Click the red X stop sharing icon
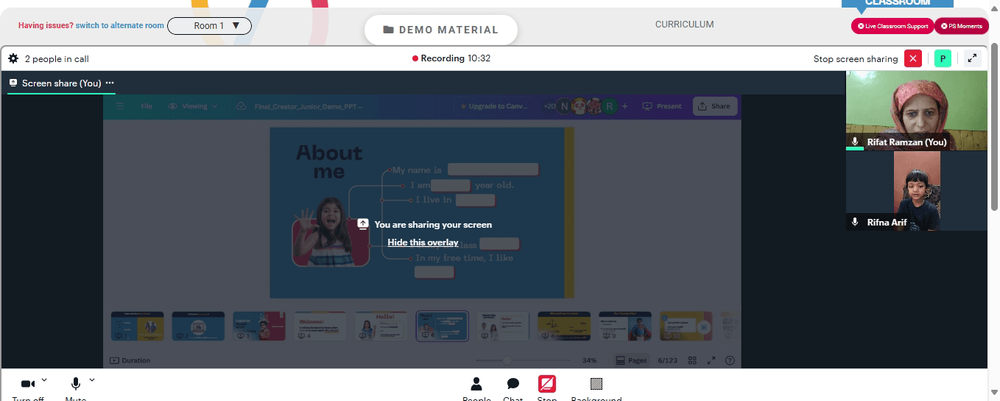The width and height of the screenshot is (1000, 401). click(x=913, y=59)
